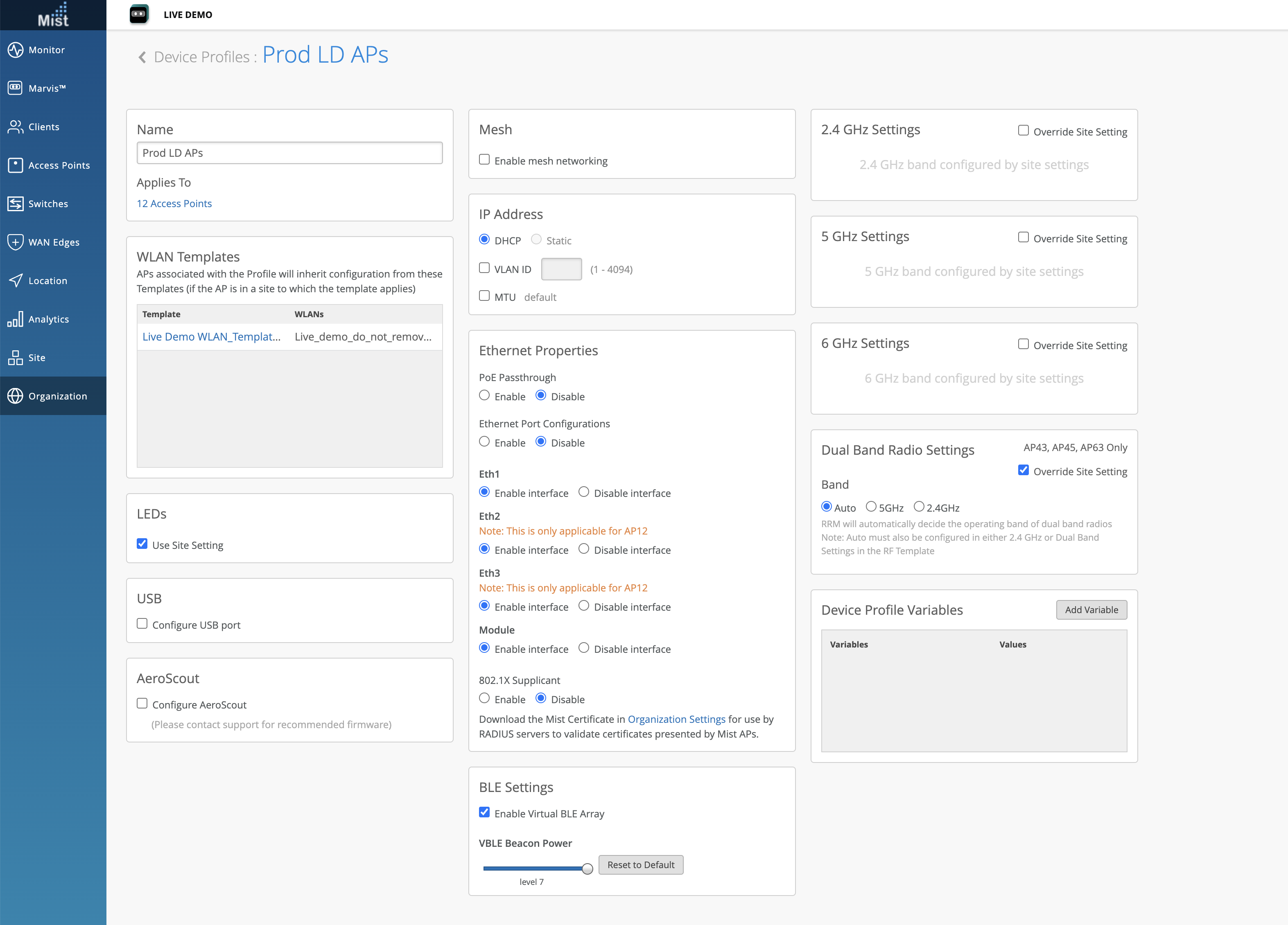This screenshot has height=925, width=1288.
Task: Click the profile Name text field
Action: [x=289, y=153]
